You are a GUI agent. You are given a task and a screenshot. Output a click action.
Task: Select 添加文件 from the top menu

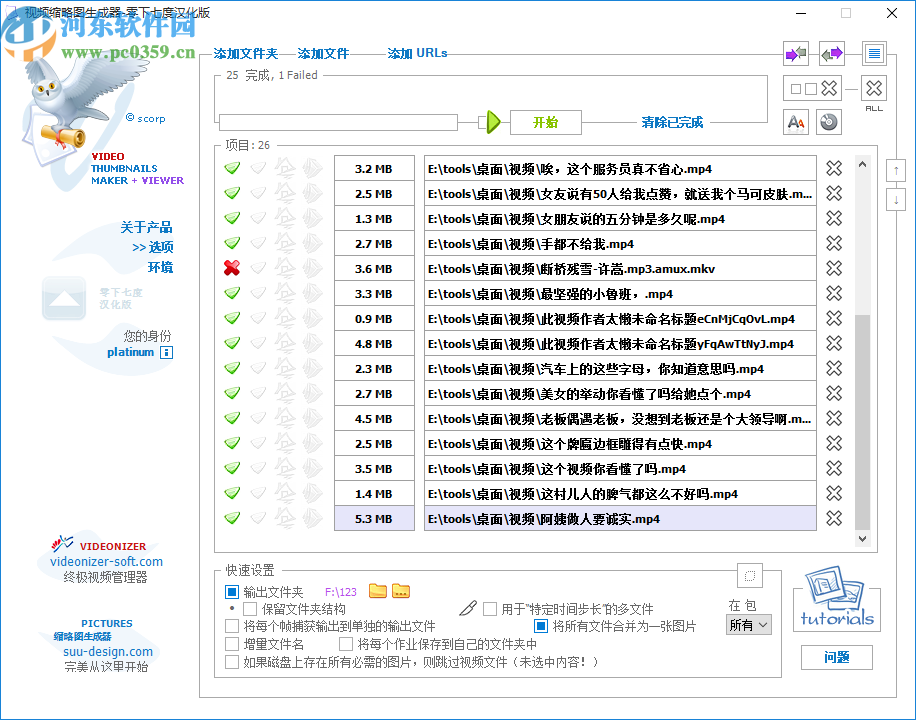(x=322, y=53)
